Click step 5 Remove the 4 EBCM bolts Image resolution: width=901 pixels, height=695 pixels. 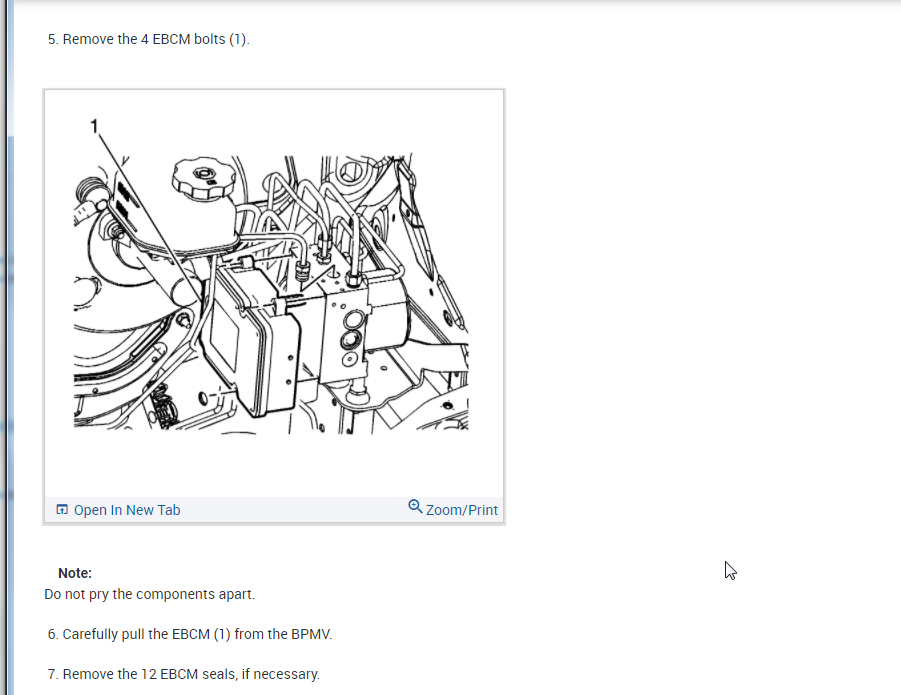pos(149,39)
